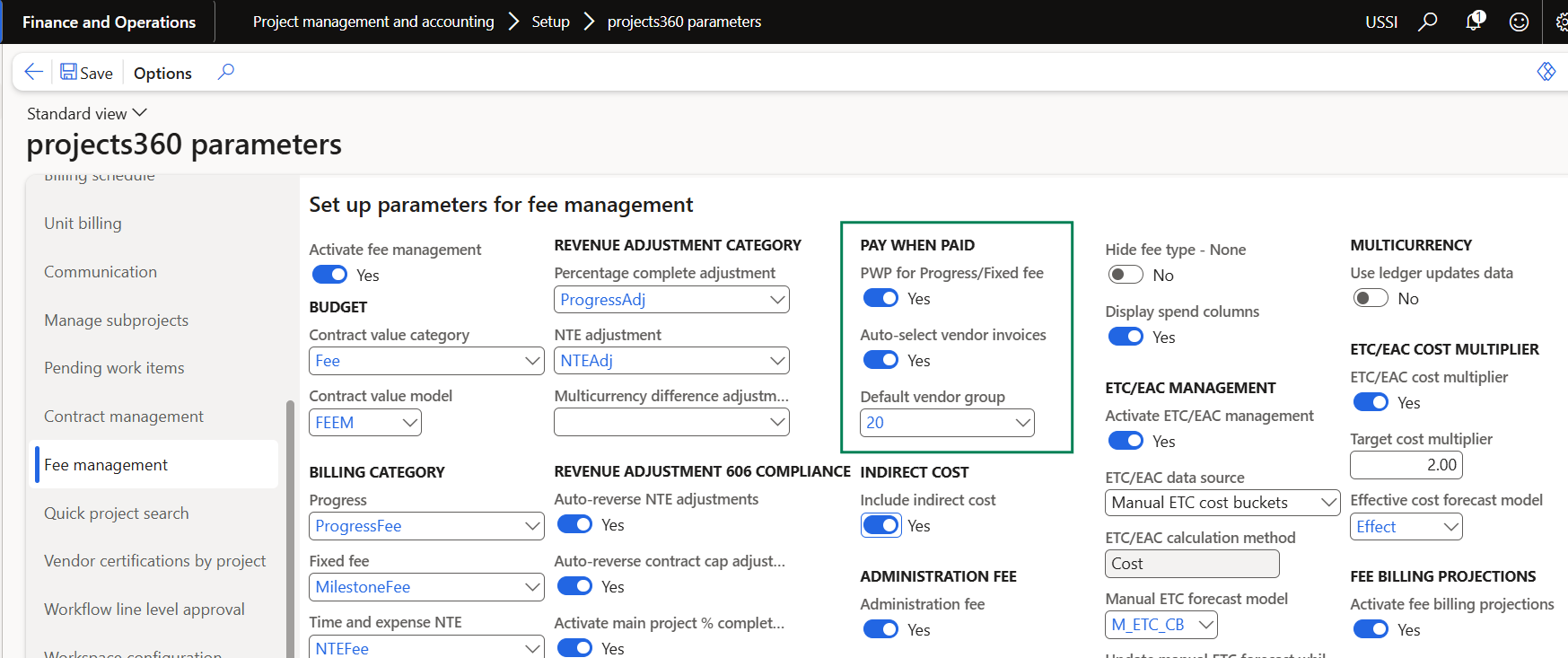Screen dimensions: 1568x658
Task: Open the Options menu
Action: pos(162,73)
